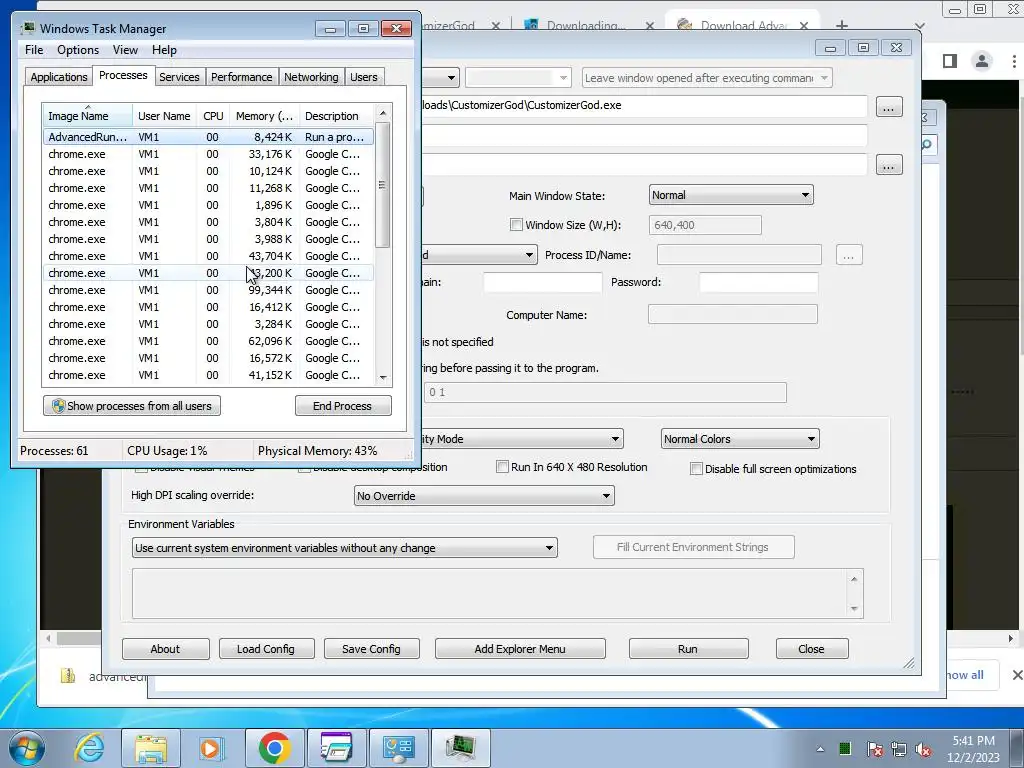The width and height of the screenshot is (1024, 768).
Task: Switch to the Users tab
Action: (364, 77)
